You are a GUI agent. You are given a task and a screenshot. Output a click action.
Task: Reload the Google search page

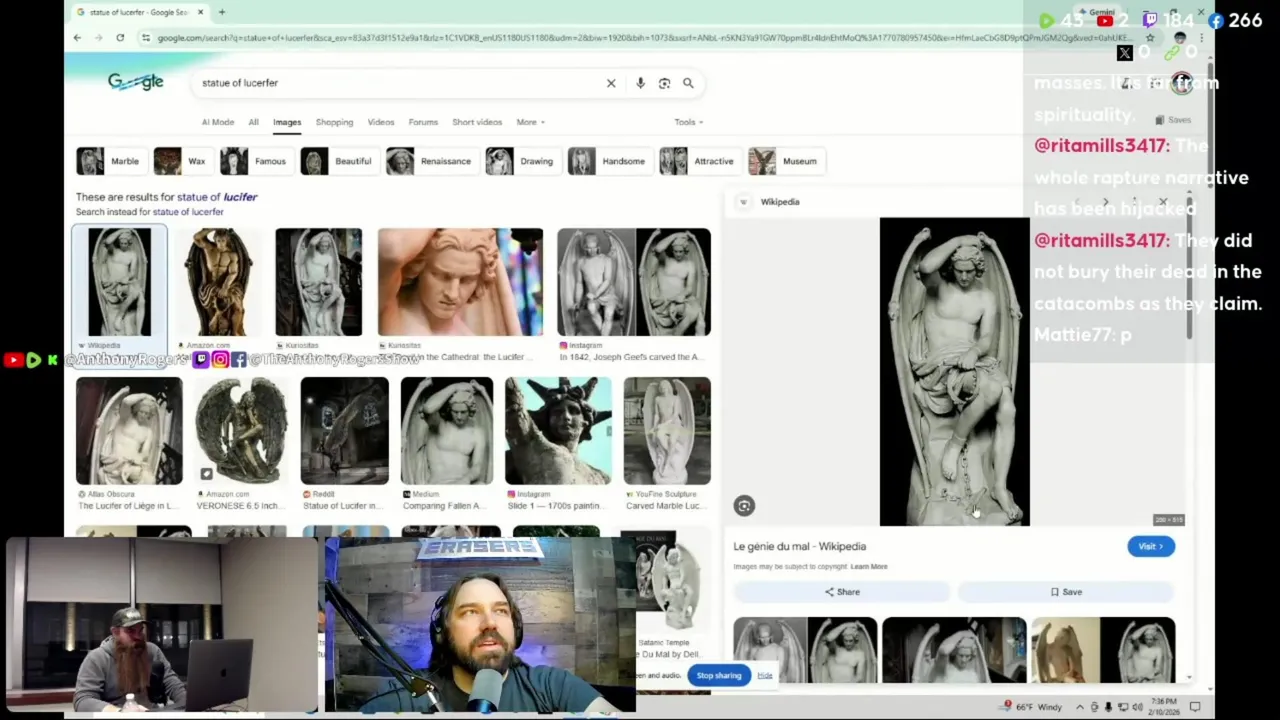(120, 38)
